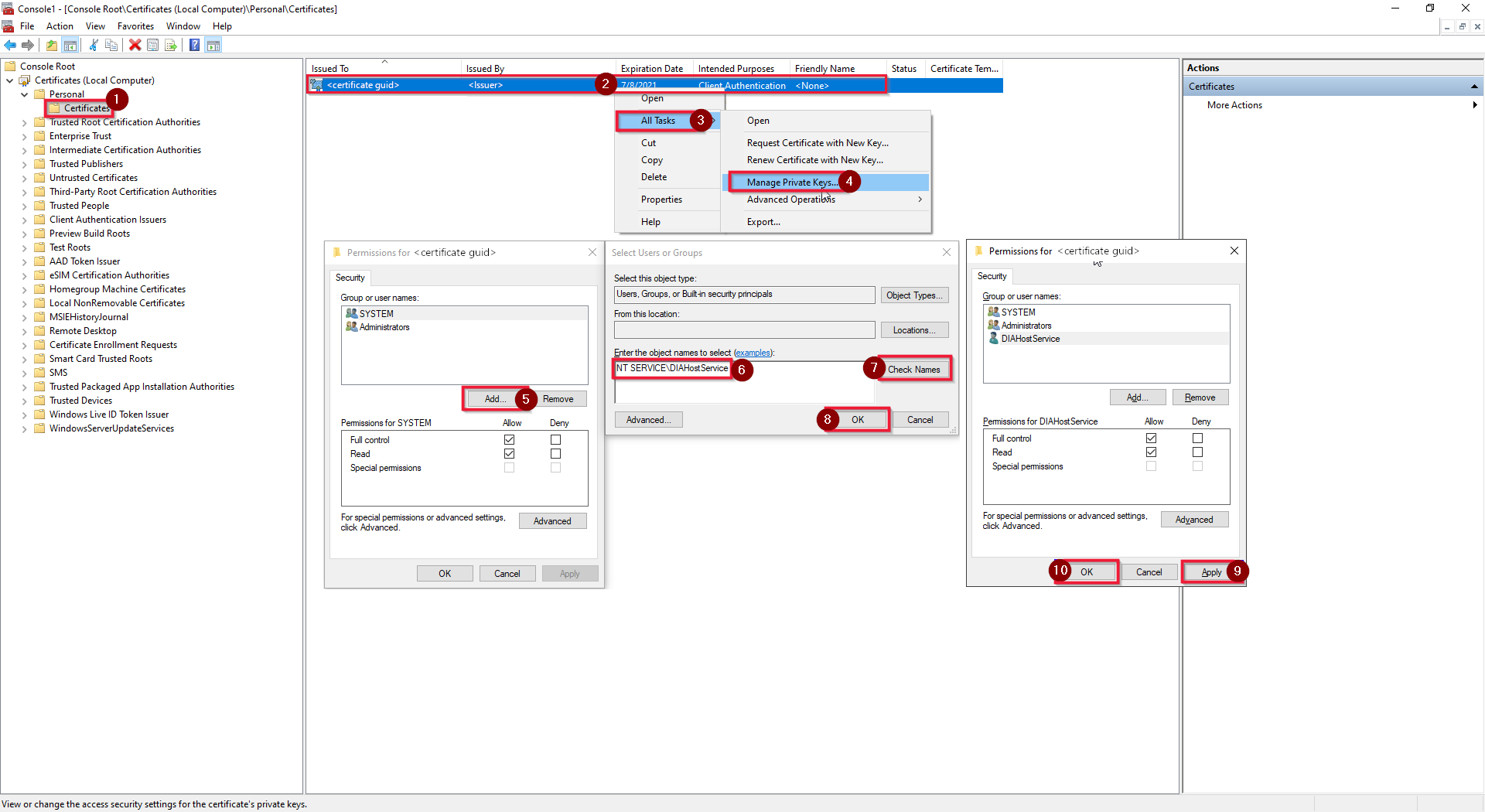
Task: Toggle the Show/Hide Console Tree icon
Action: click(x=70, y=45)
